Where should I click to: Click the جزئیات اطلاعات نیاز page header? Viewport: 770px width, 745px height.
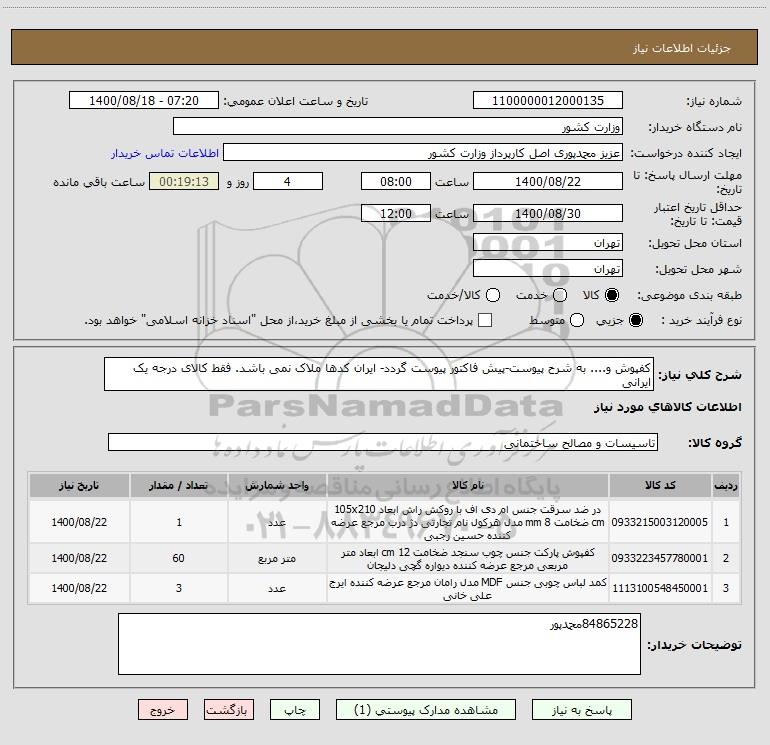681,48
